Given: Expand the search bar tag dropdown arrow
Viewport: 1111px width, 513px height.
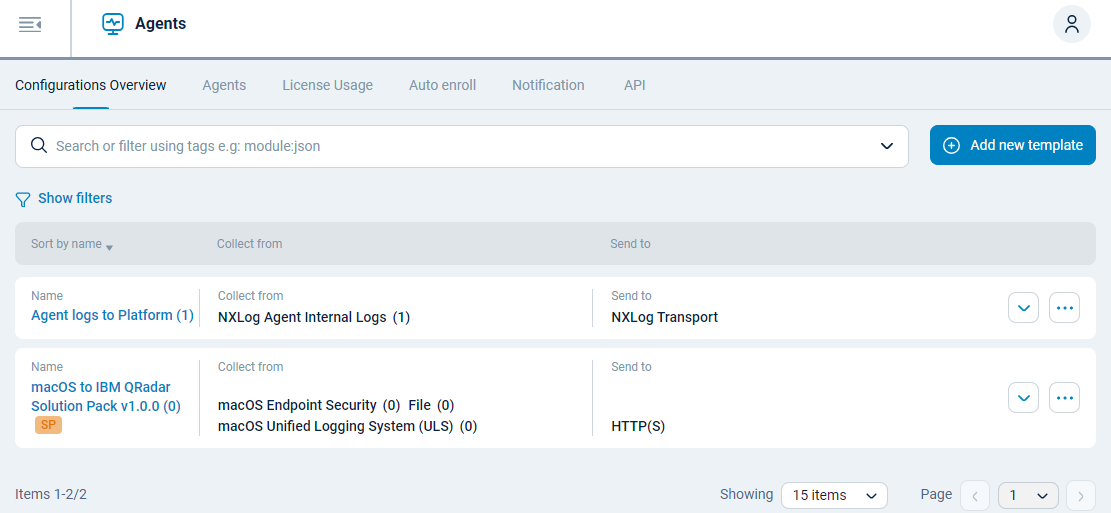Looking at the screenshot, I should pos(886,146).
